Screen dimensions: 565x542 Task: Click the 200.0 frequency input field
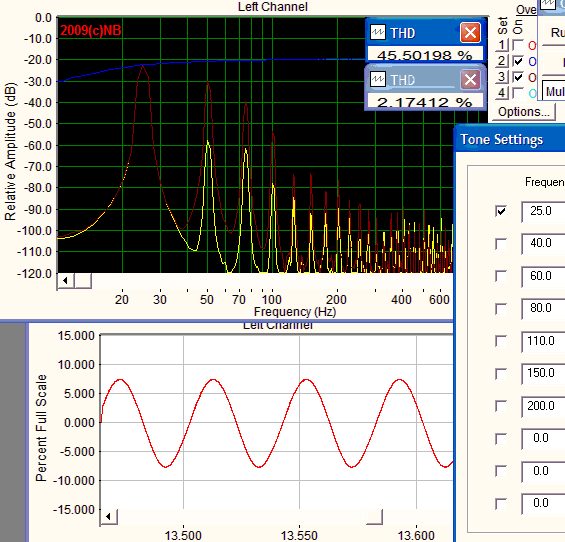[x=544, y=406]
